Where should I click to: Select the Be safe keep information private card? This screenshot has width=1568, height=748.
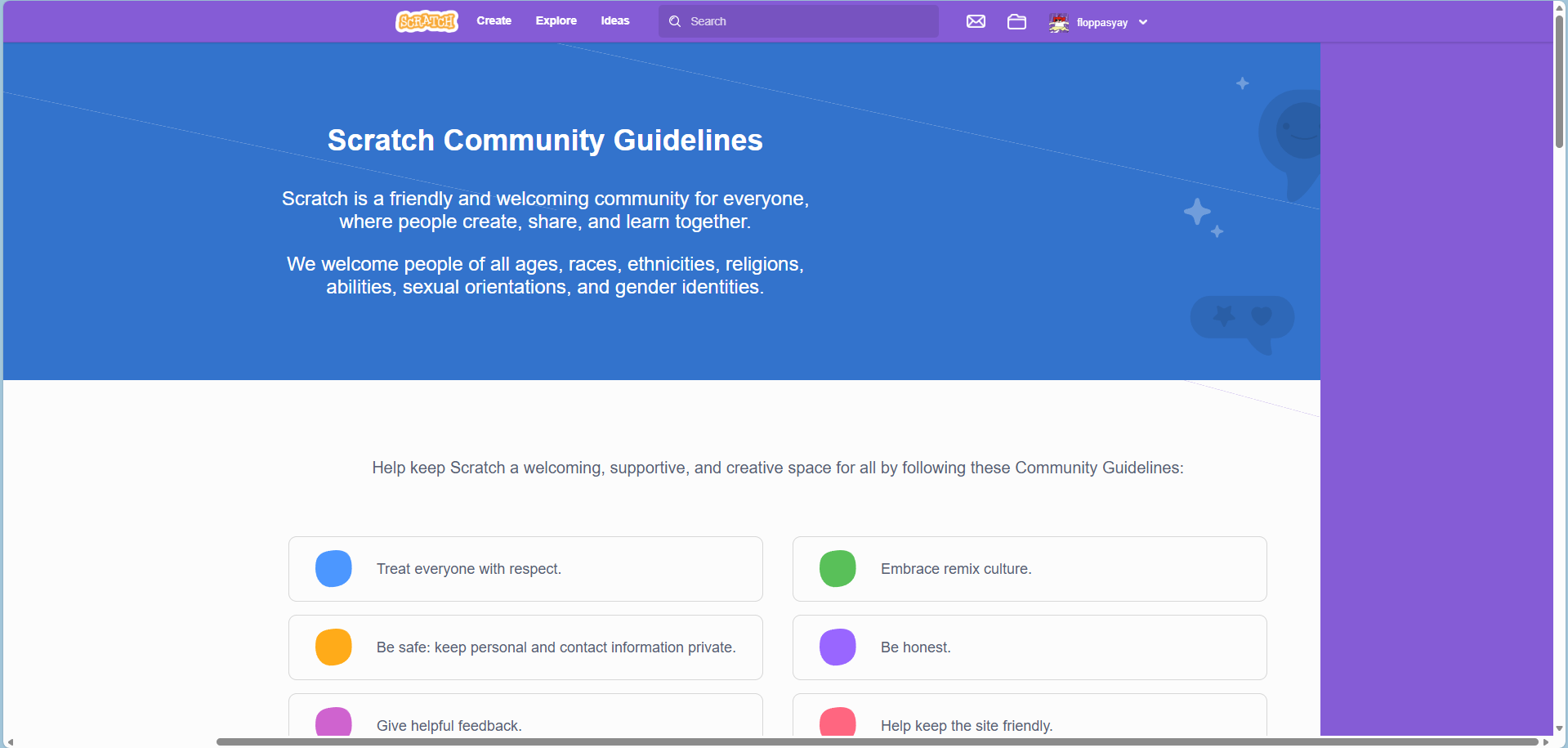tap(525, 647)
